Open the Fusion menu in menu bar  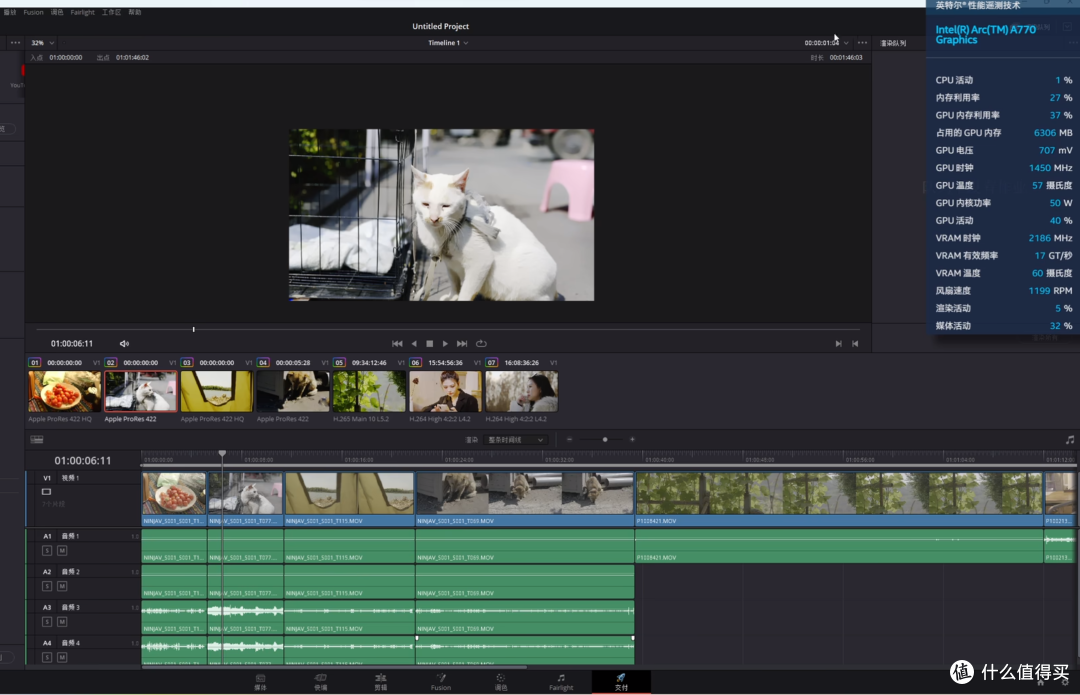tap(33, 12)
